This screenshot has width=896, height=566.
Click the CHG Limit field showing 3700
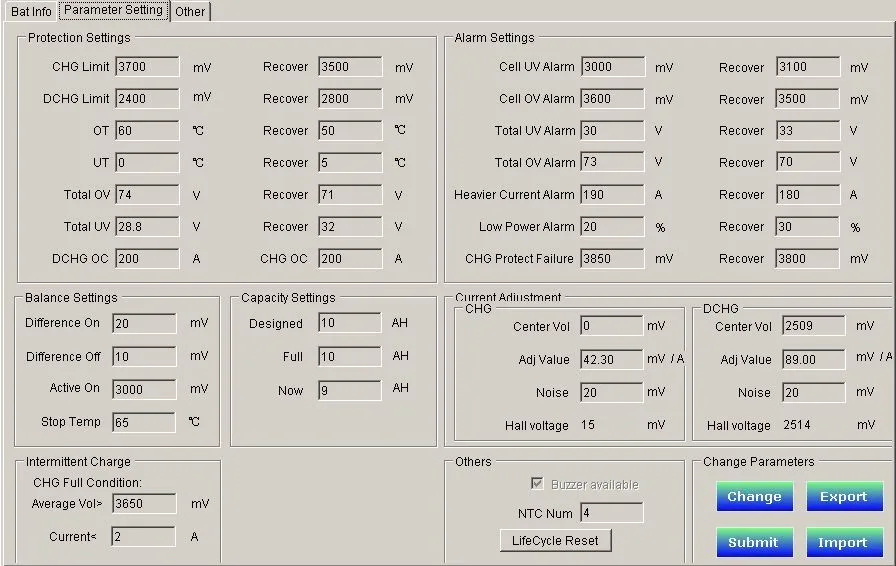[x=147, y=66]
